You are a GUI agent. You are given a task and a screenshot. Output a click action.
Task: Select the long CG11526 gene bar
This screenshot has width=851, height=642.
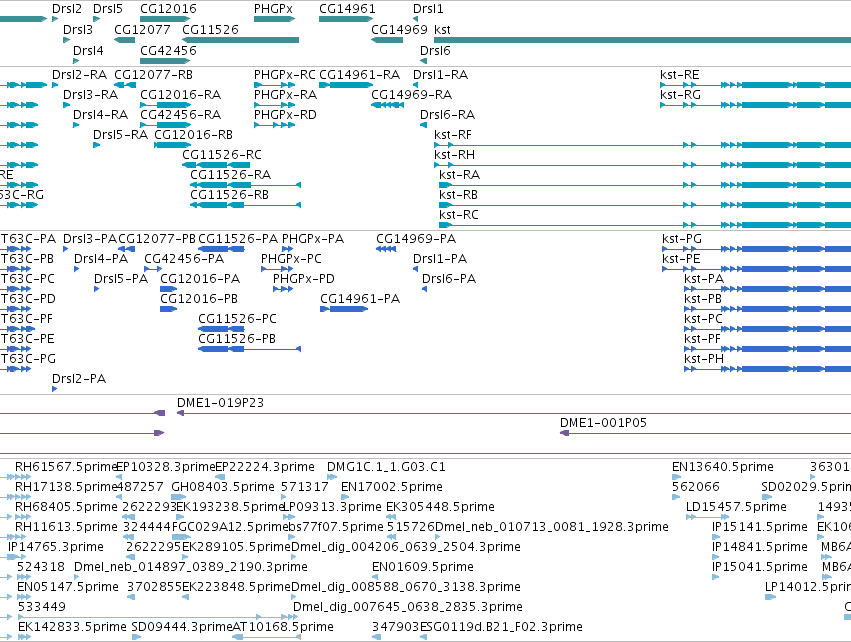[240, 40]
